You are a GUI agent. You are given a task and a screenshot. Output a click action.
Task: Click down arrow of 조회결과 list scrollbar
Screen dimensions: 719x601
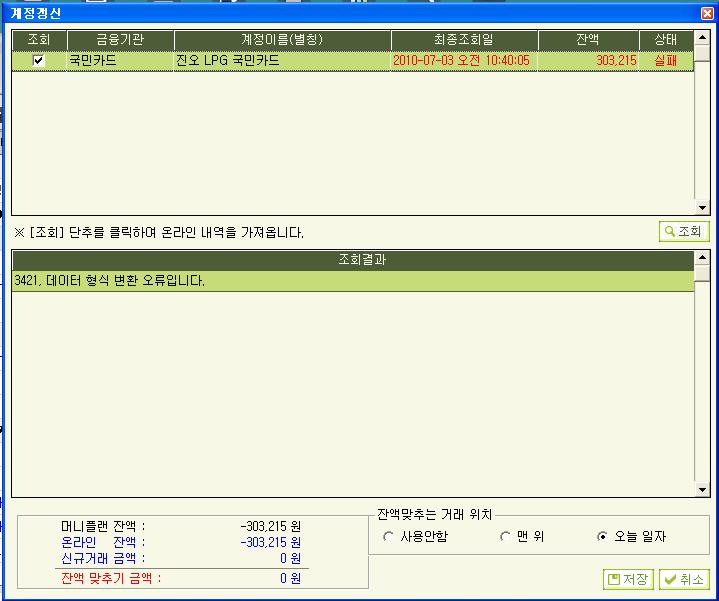point(702,490)
